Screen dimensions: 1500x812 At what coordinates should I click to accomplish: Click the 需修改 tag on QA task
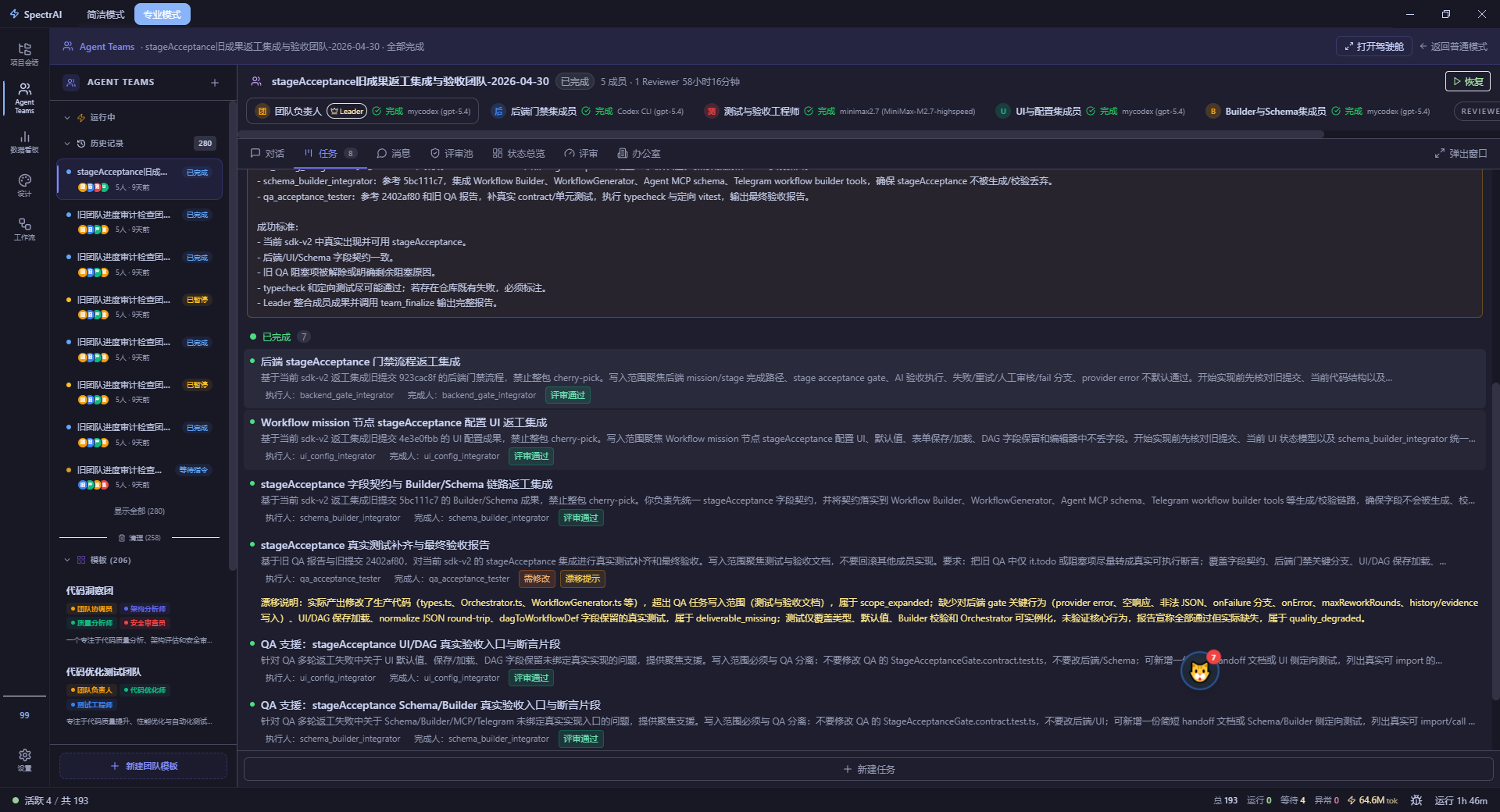(x=537, y=579)
